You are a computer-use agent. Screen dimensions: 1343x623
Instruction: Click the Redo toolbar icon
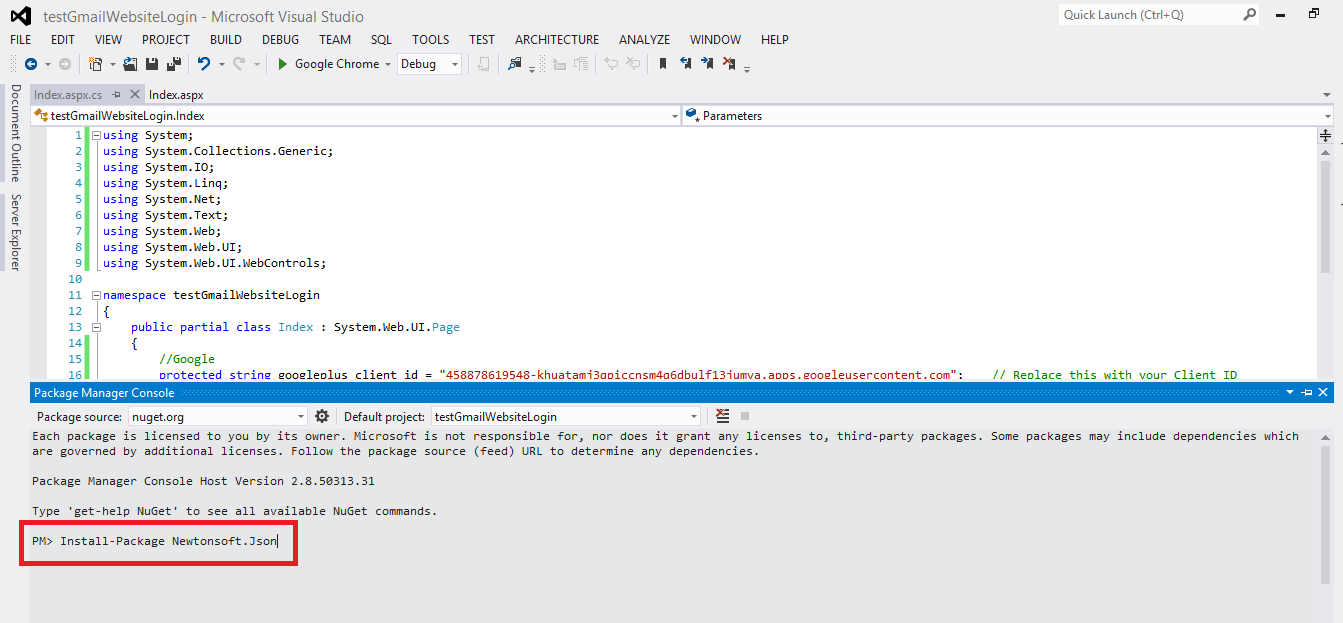pos(239,64)
